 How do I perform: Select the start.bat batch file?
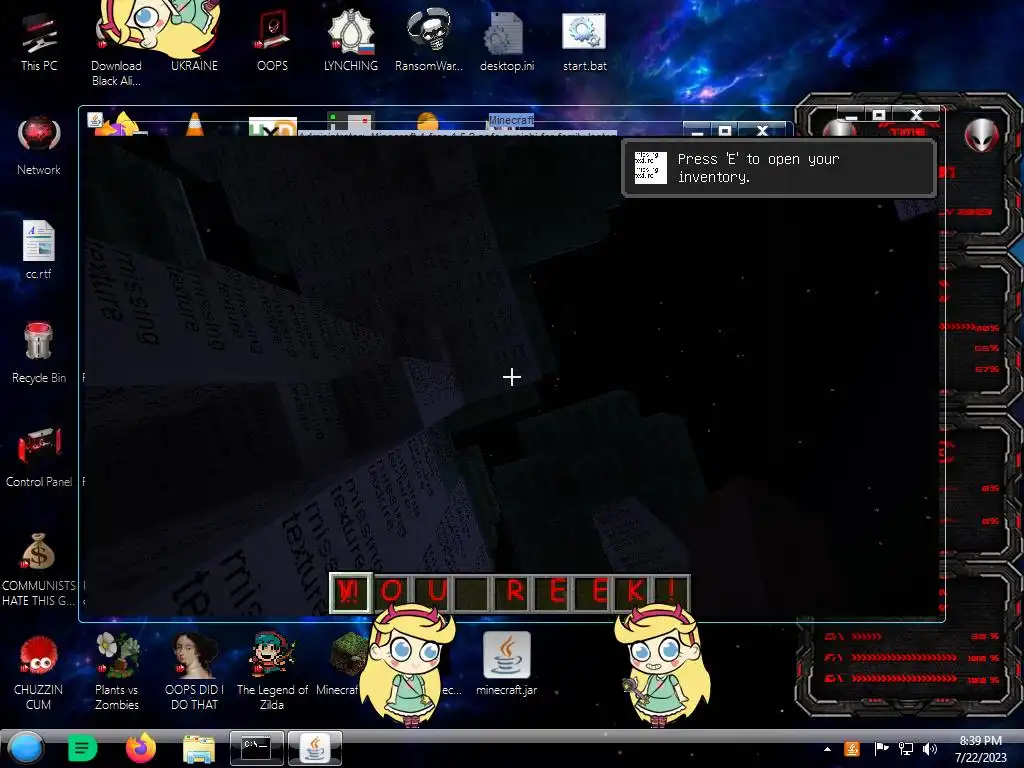pyautogui.click(x=584, y=42)
